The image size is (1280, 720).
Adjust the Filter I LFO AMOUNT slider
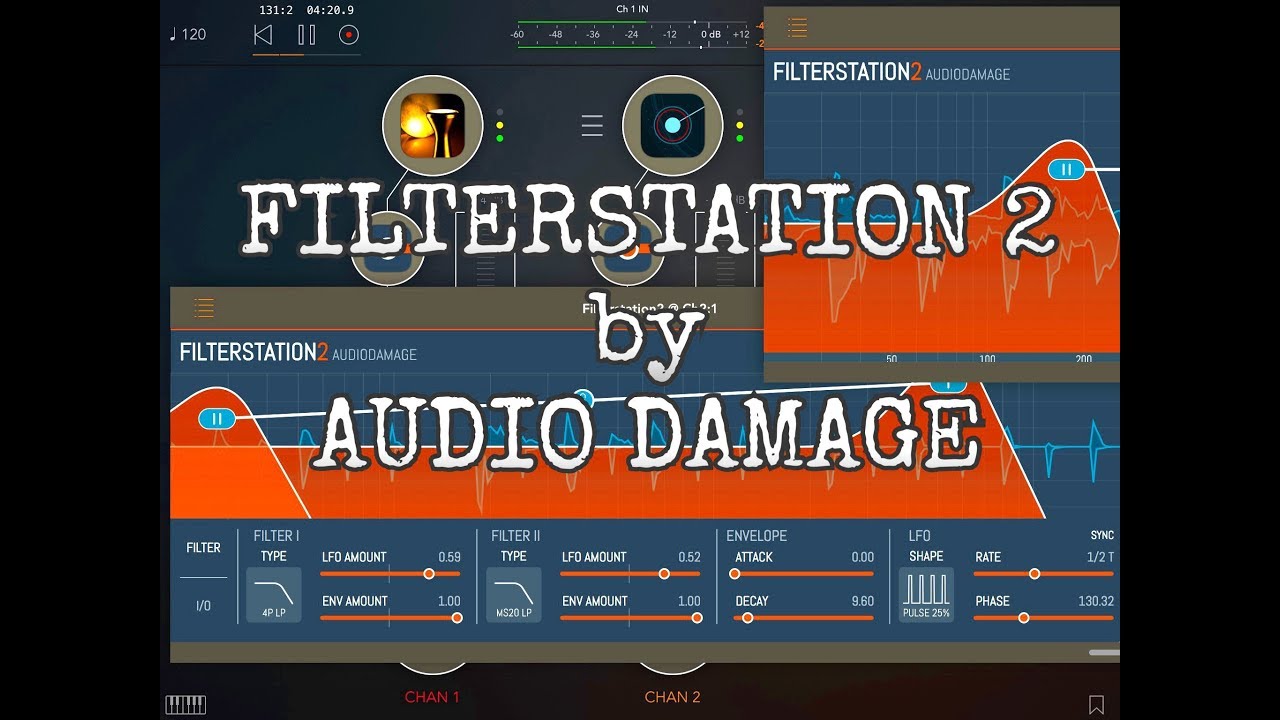(390, 574)
